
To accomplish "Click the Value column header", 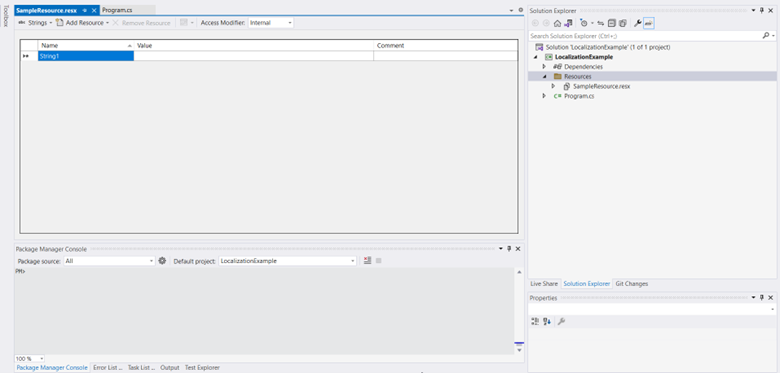I will click(x=254, y=45).
